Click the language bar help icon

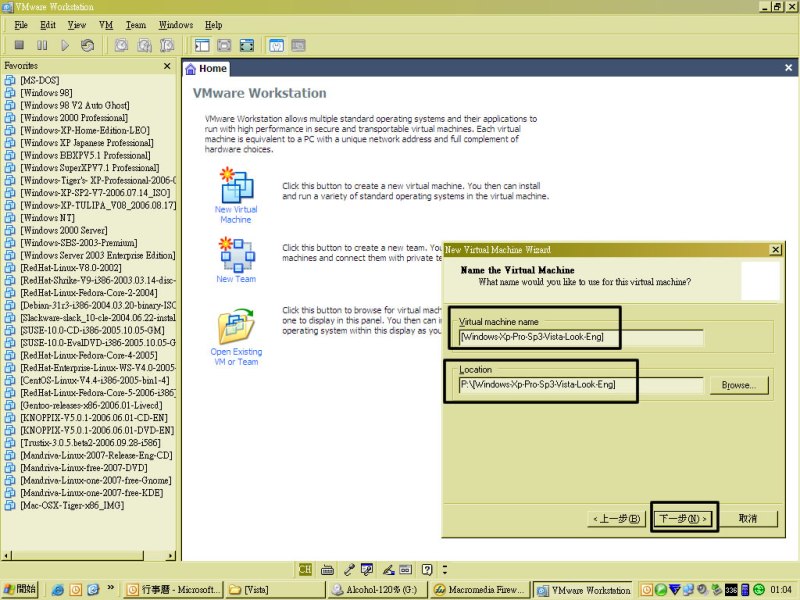pyautogui.click(x=427, y=570)
